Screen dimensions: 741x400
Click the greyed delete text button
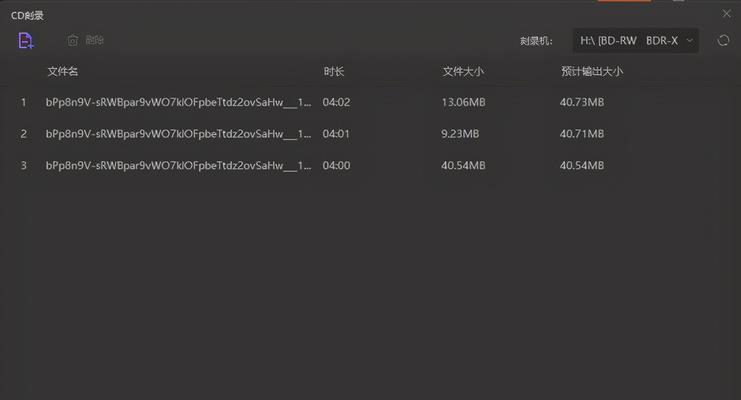(x=95, y=41)
